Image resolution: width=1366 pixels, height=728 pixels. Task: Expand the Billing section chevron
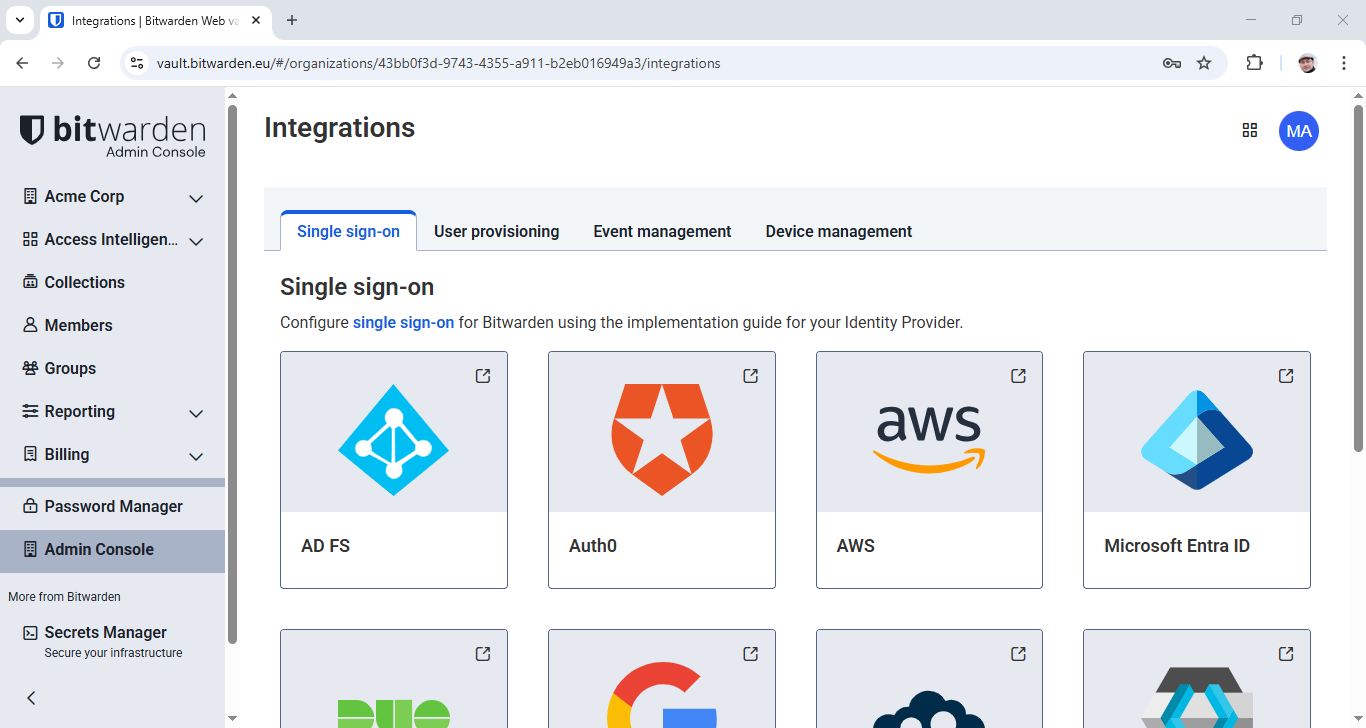pyautogui.click(x=196, y=456)
